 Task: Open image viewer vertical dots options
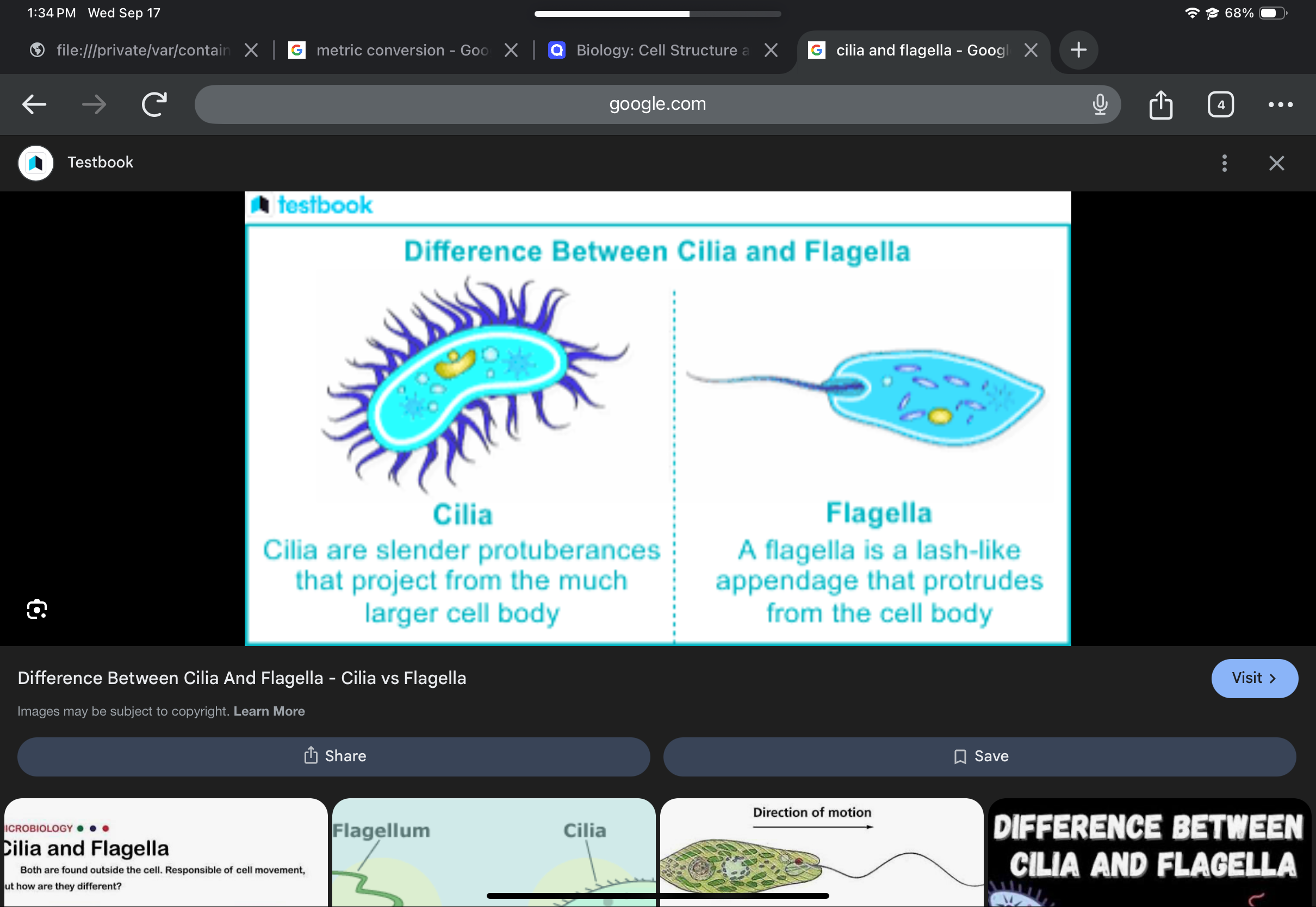[1224, 163]
